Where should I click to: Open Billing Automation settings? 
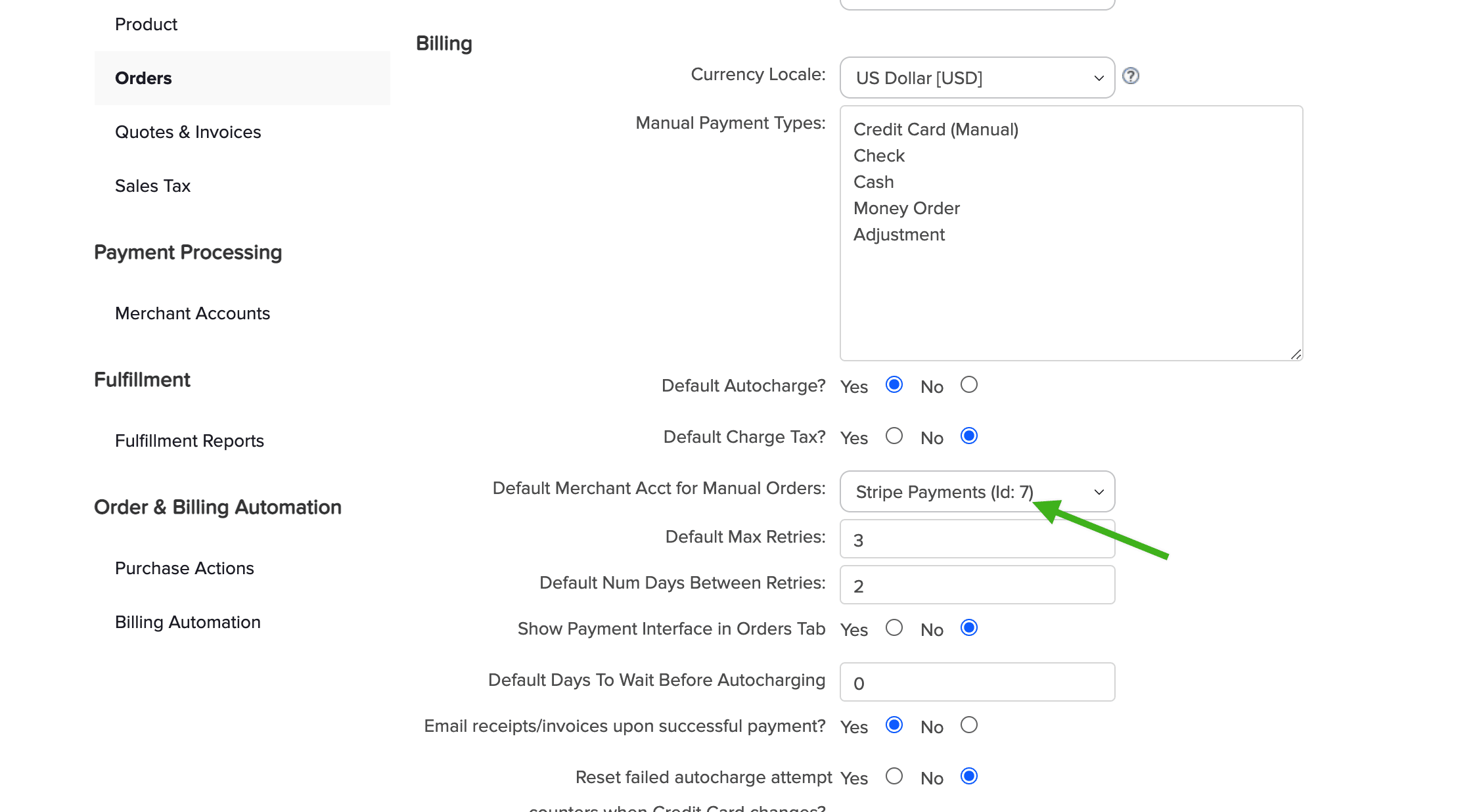click(188, 622)
